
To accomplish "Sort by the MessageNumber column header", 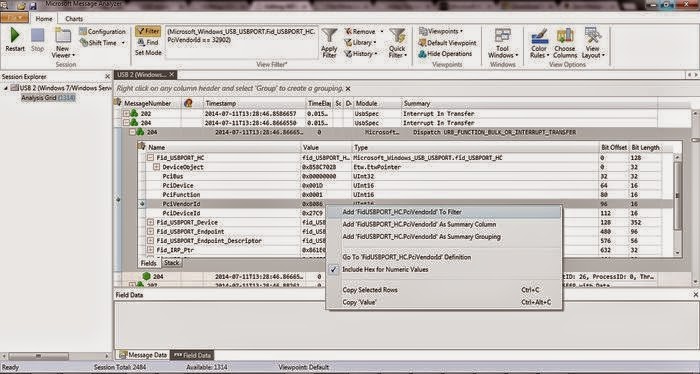I will tap(147, 103).
